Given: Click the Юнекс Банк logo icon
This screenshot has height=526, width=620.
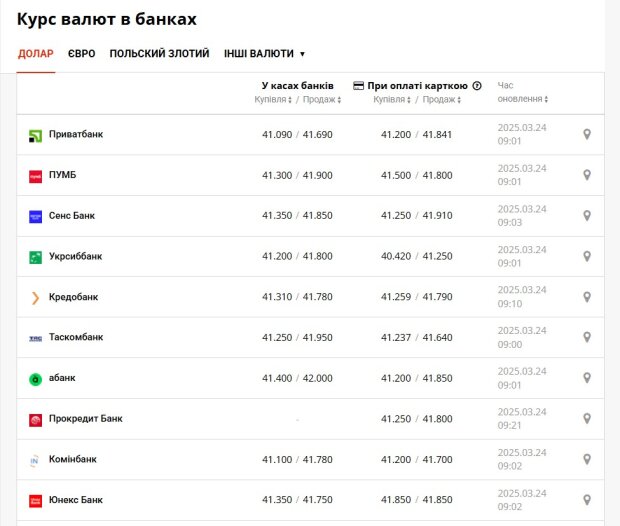Looking at the screenshot, I should click(x=36, y=501).
